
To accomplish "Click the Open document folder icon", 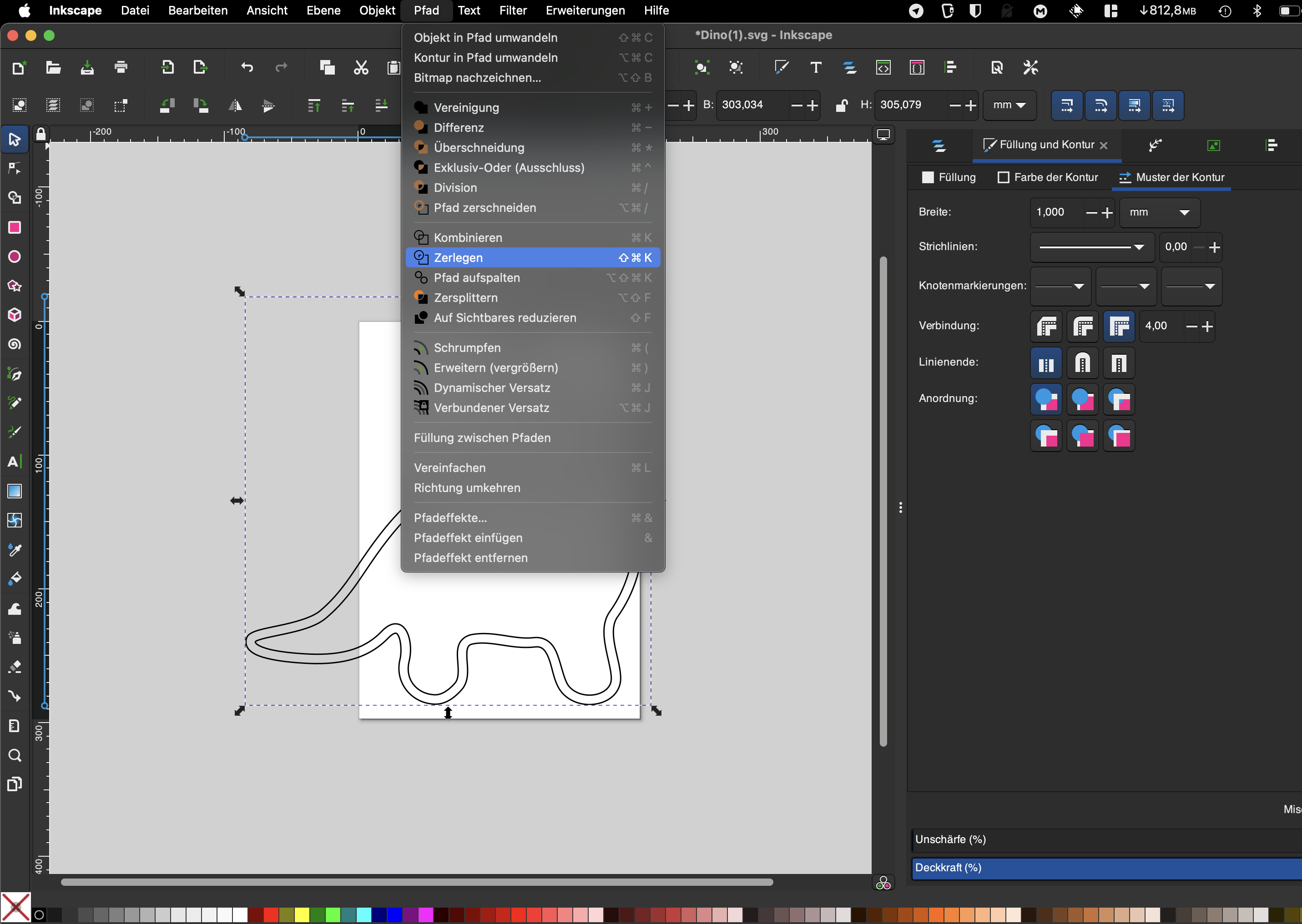I will point(53,68).
